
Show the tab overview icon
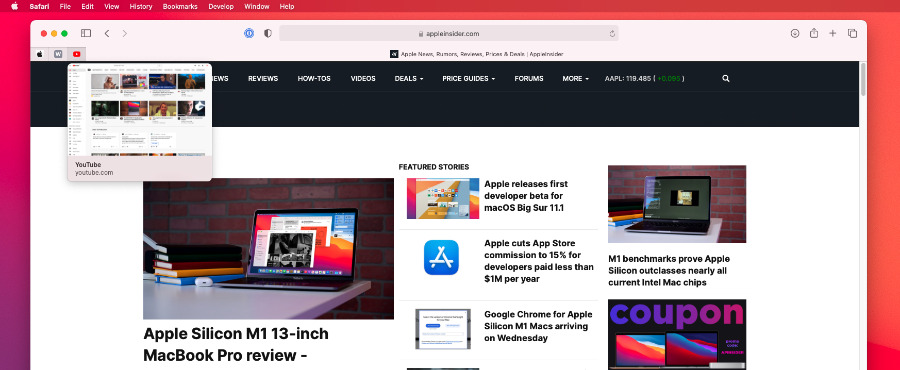tap(852, 33)
